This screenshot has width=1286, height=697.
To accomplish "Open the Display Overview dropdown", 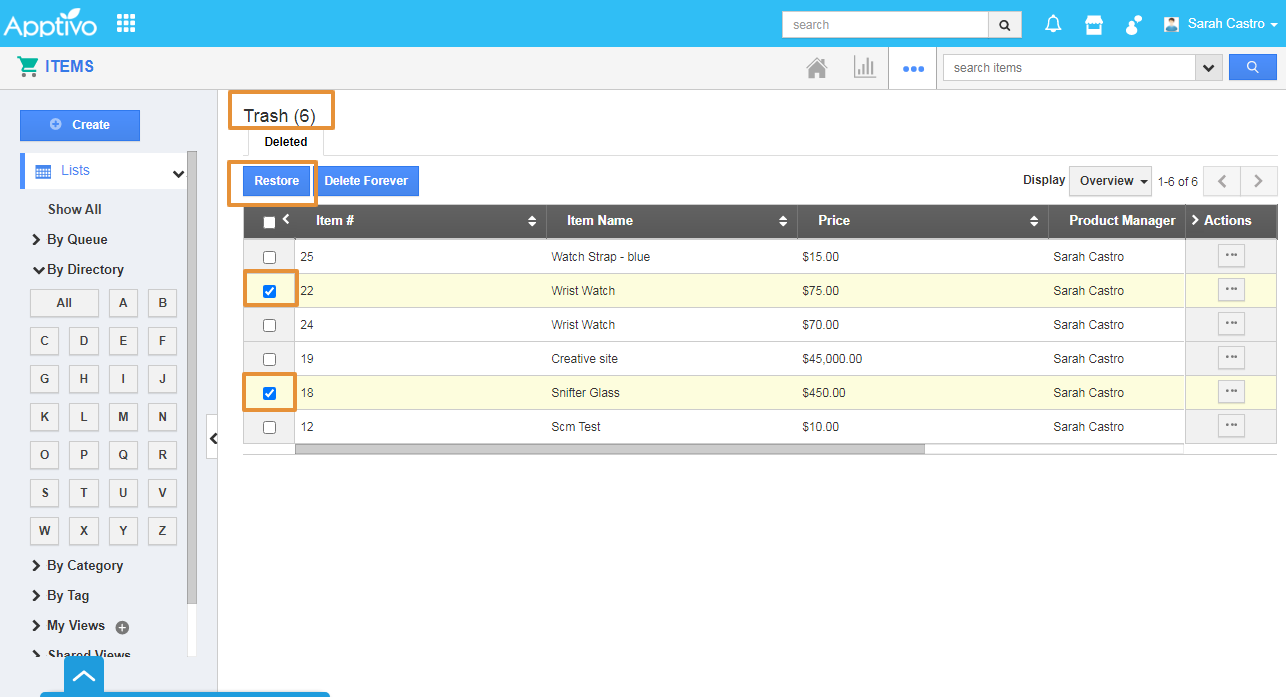I will pos(1110,181).
